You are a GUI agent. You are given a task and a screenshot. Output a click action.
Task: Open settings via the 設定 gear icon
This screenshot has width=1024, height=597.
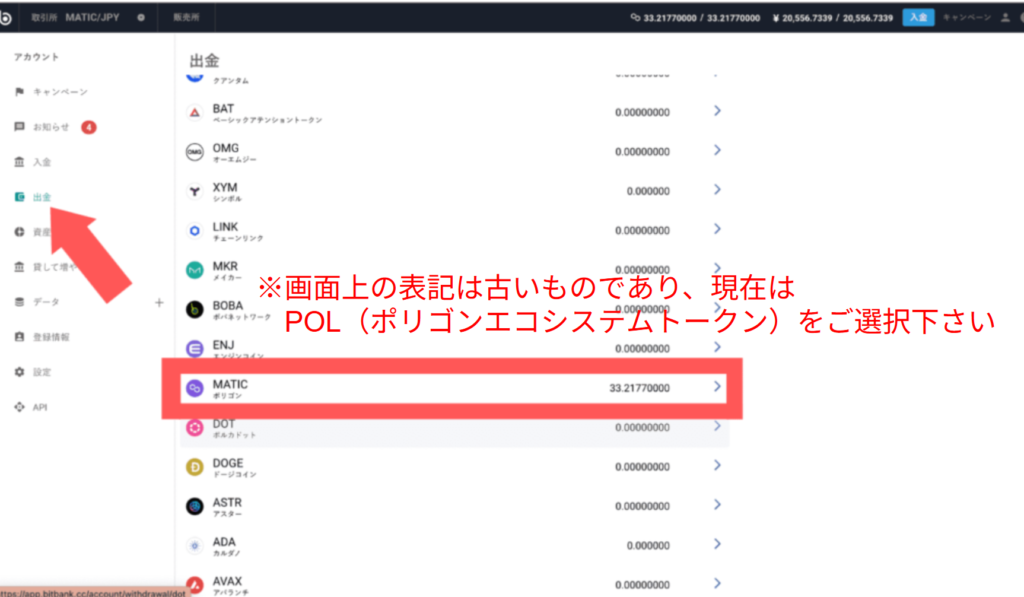tap(20, 372)
